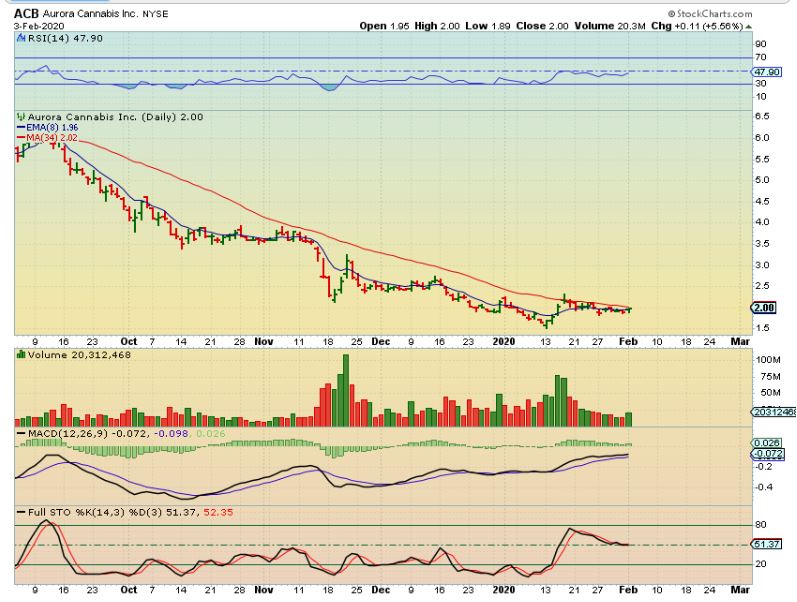Click the 2020 label on bottom stochastic date axis
Screen dimensions: 797x602
pos(504,590)
